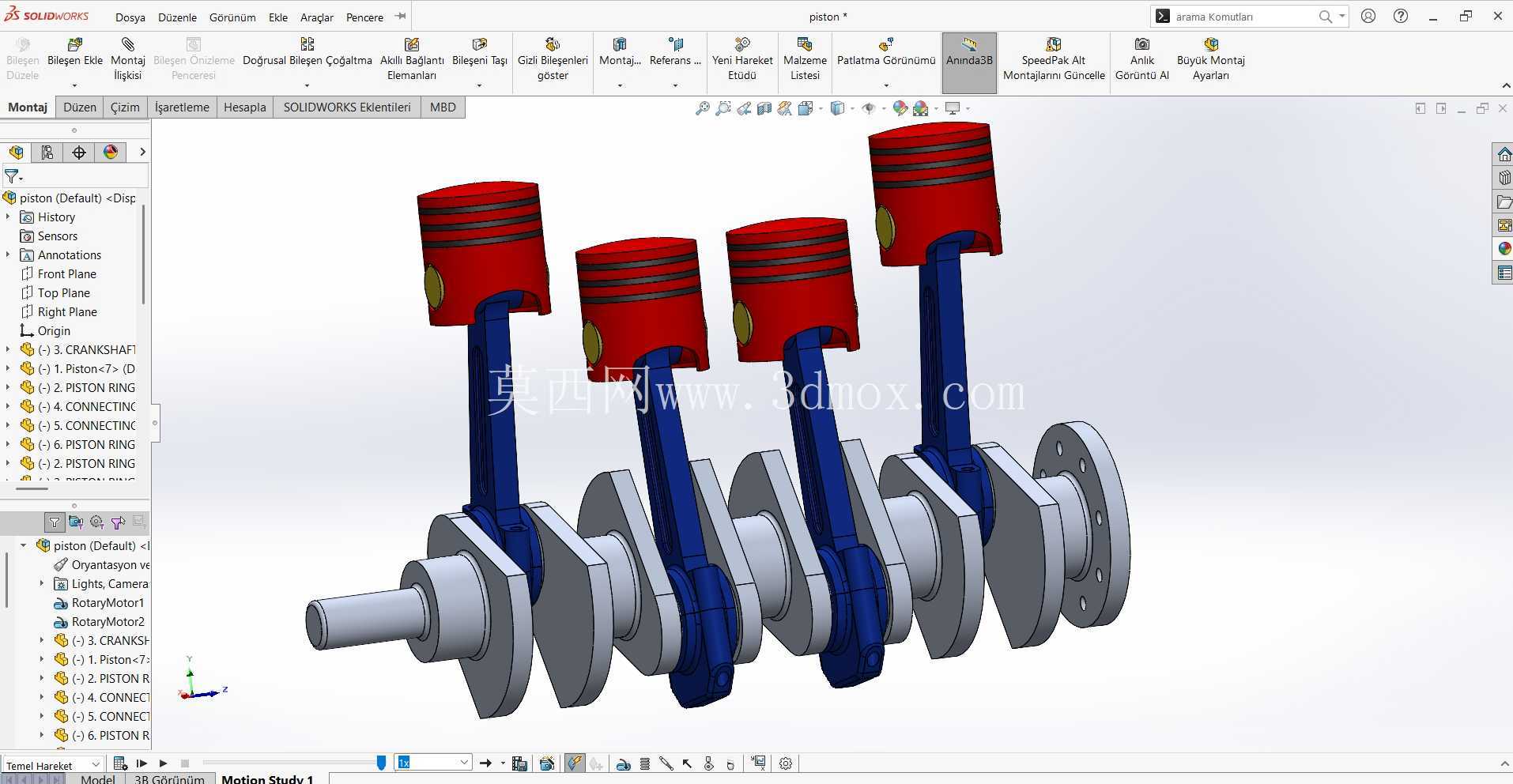Screen dimensions: 1513x784
Task: Switch to the SOLIDWORKS Eklentileri tab
Action: (347, 107)
